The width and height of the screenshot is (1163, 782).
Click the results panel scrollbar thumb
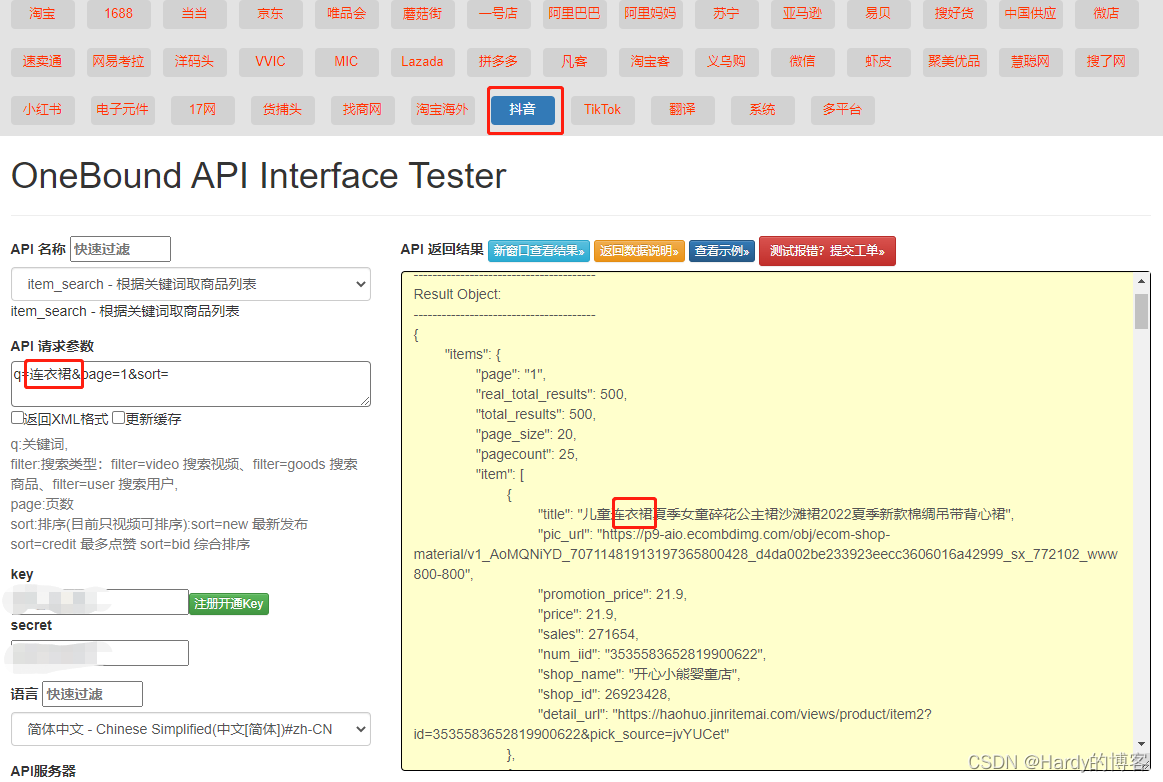1141,311
